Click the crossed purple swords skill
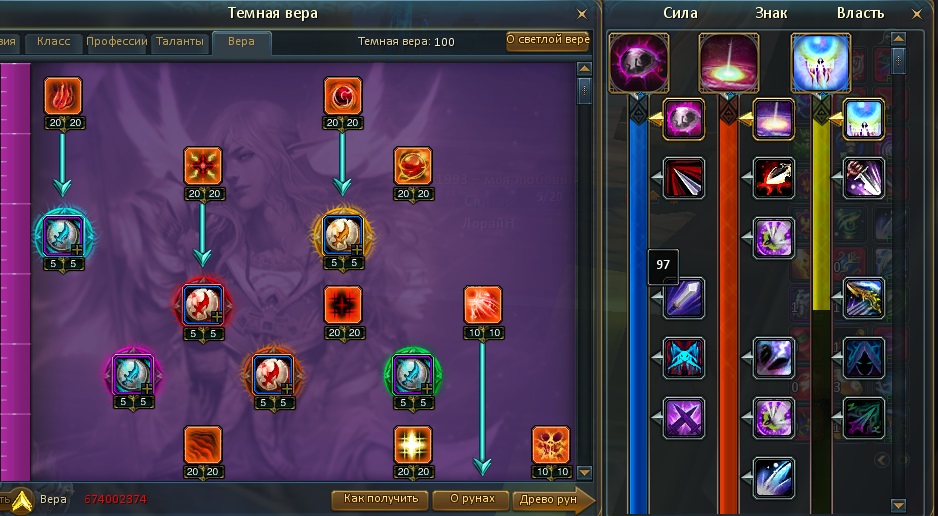Viewport: 938px width, 516px height. pyautogui.click(x=684, y=417)
